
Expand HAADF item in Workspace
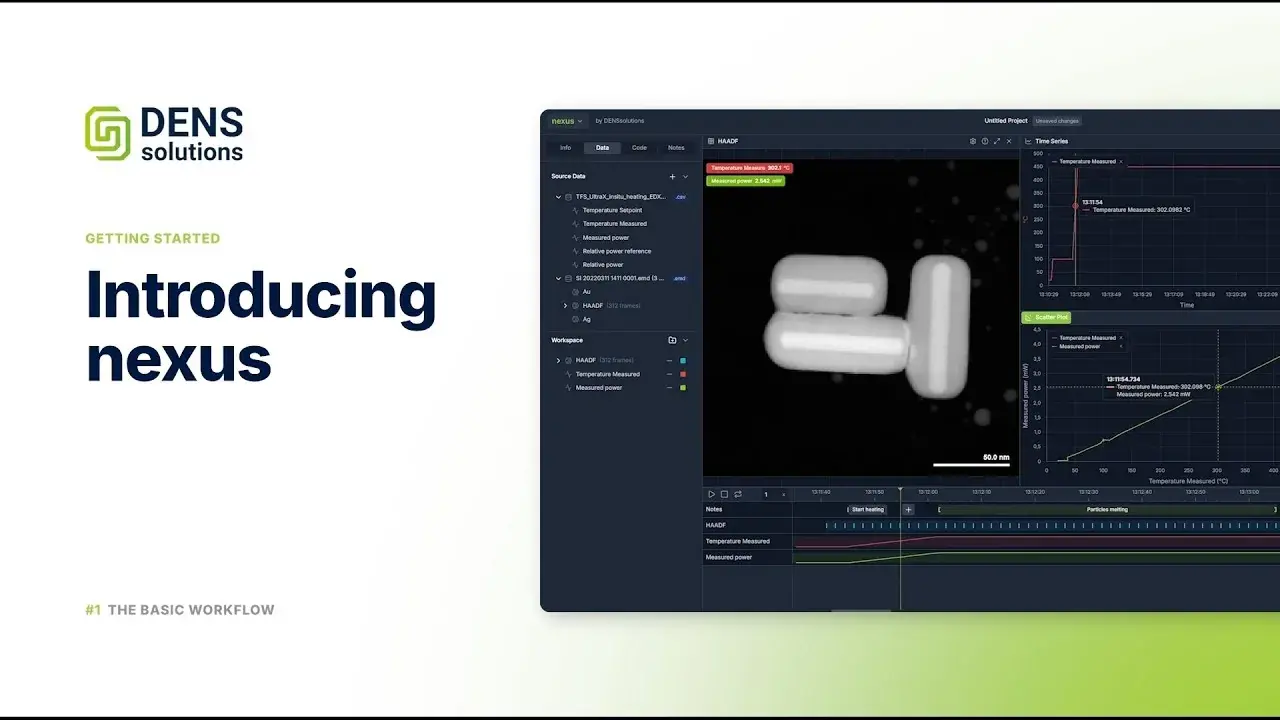click(x=558, y=360)
